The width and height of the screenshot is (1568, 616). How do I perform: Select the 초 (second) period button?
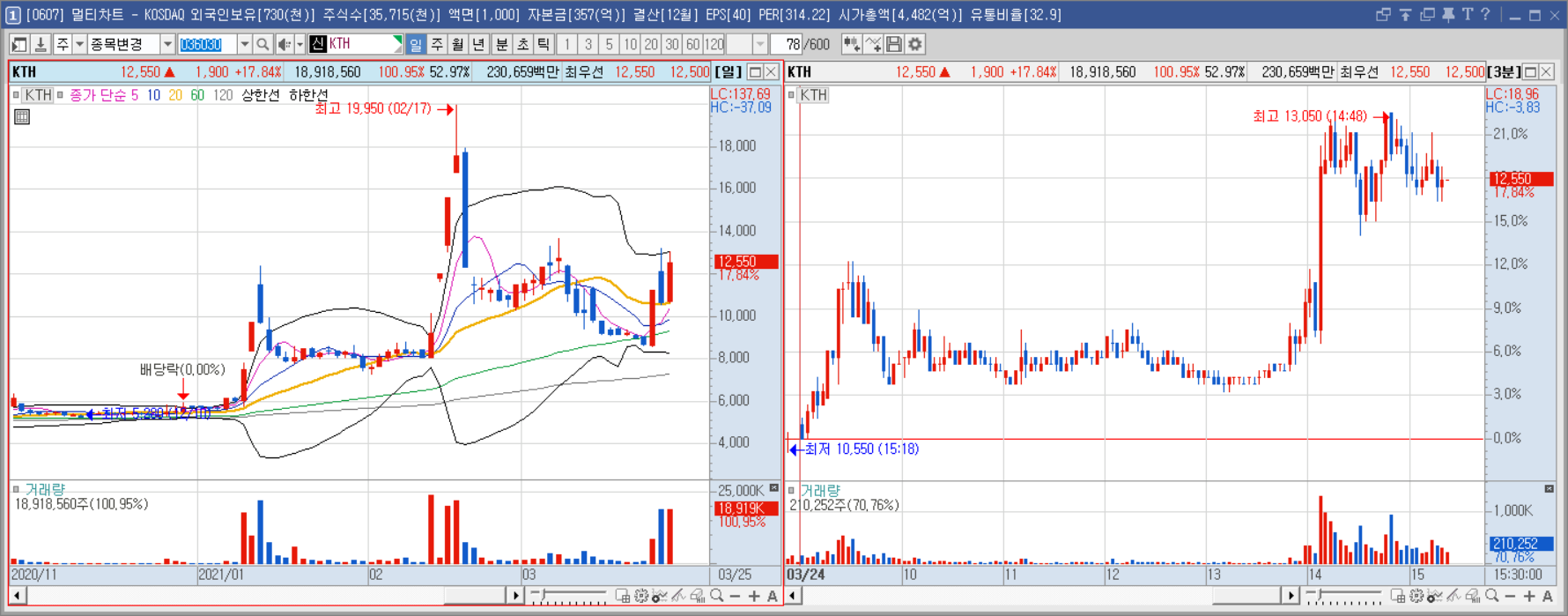pos(522,44)
